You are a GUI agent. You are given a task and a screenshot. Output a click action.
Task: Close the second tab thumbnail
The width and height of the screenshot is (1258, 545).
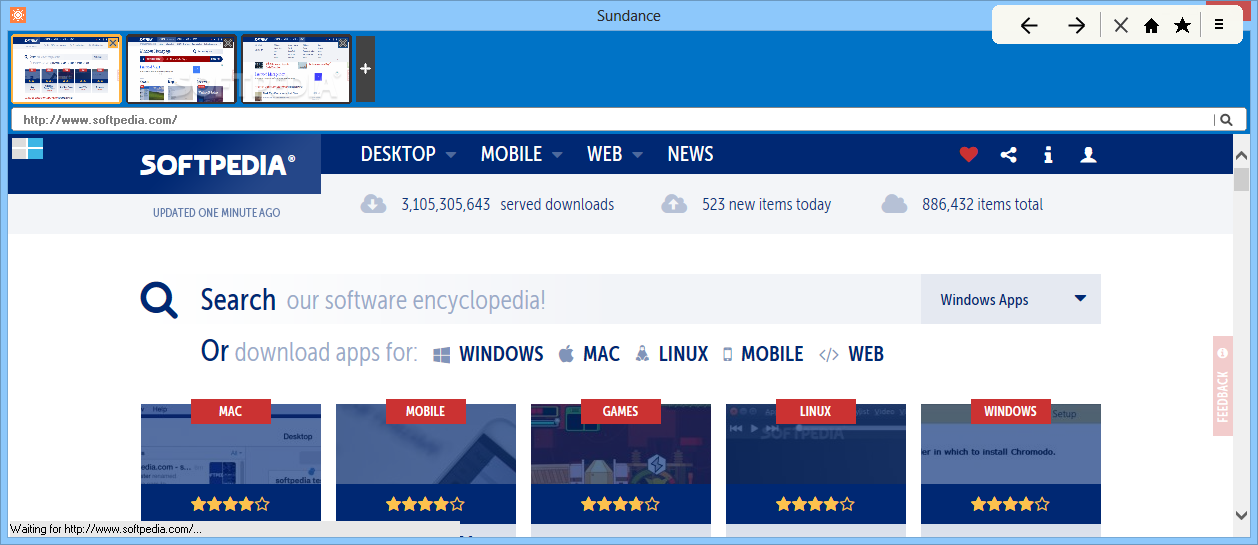[x=228, y=43]
